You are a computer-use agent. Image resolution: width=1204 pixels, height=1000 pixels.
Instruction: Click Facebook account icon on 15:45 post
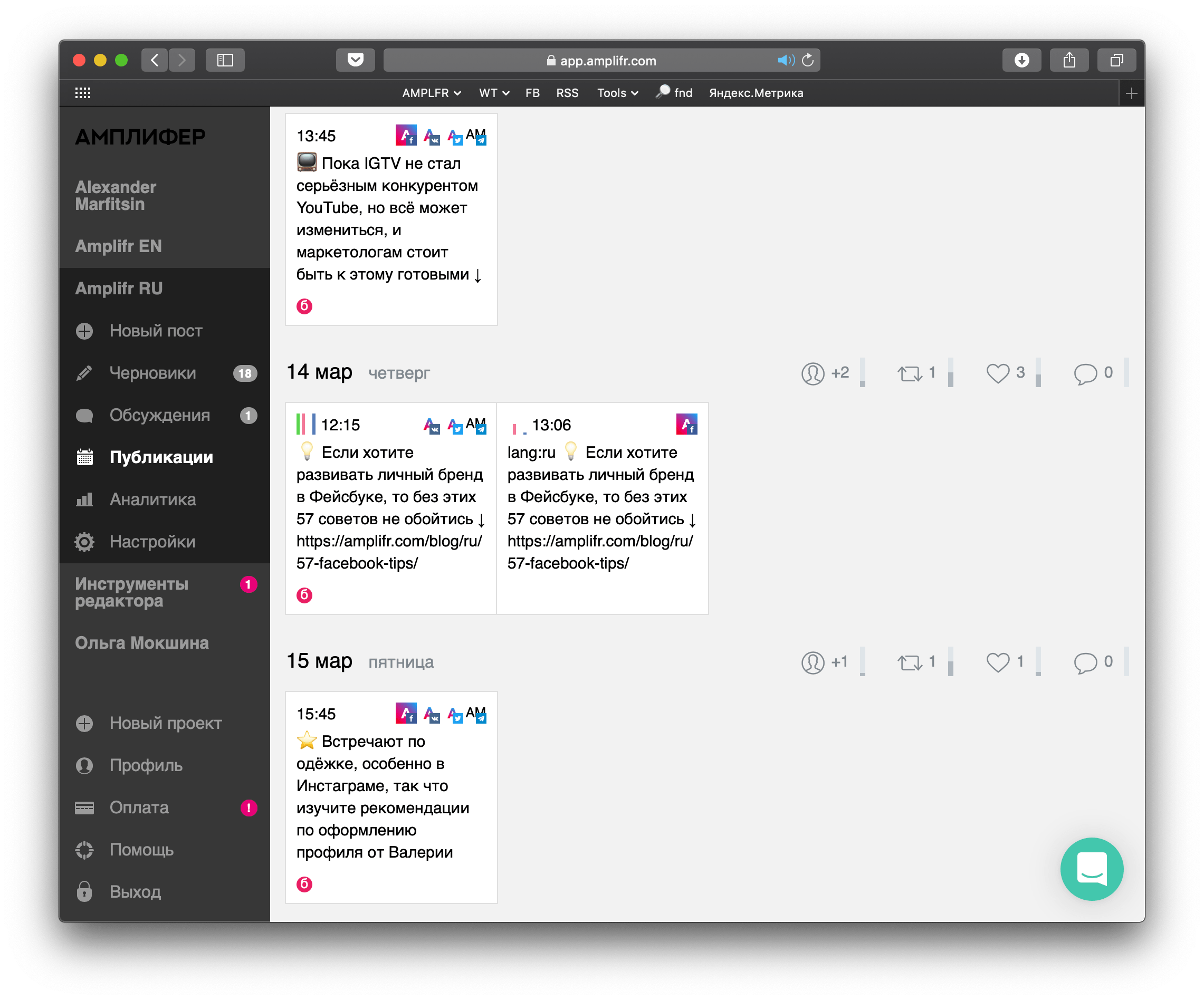(x=406, y=714)
